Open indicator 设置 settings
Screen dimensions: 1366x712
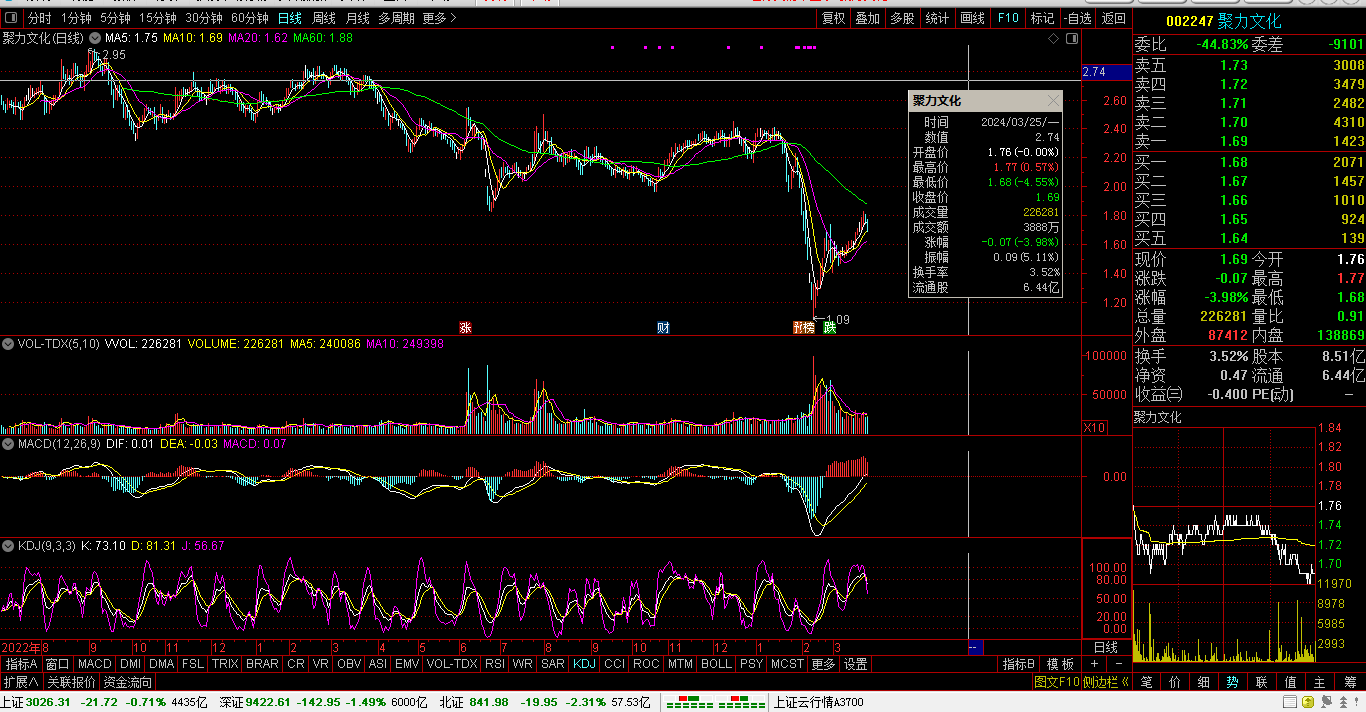click(x=855, y=664)
